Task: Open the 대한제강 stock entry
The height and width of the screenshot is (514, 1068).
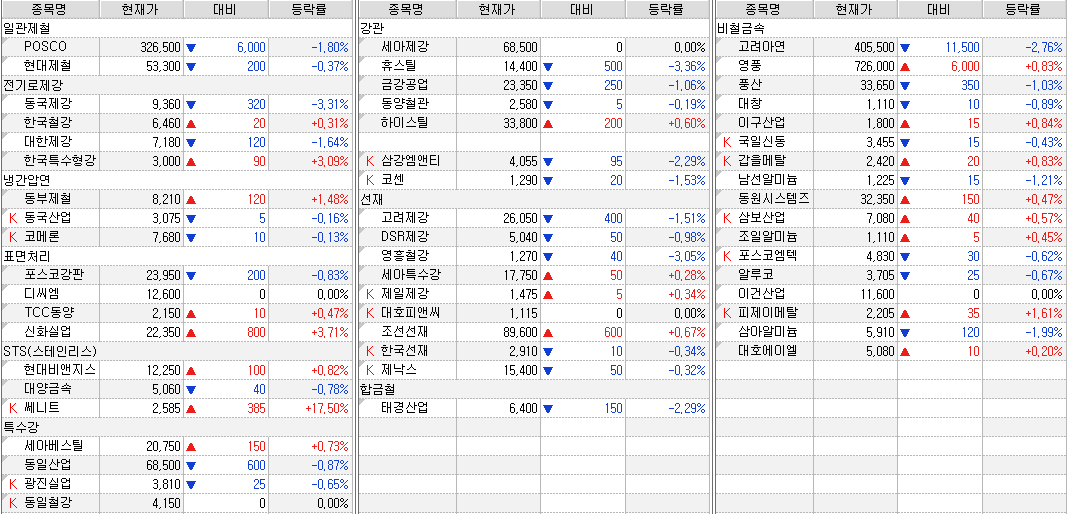Action: (48, 142)
